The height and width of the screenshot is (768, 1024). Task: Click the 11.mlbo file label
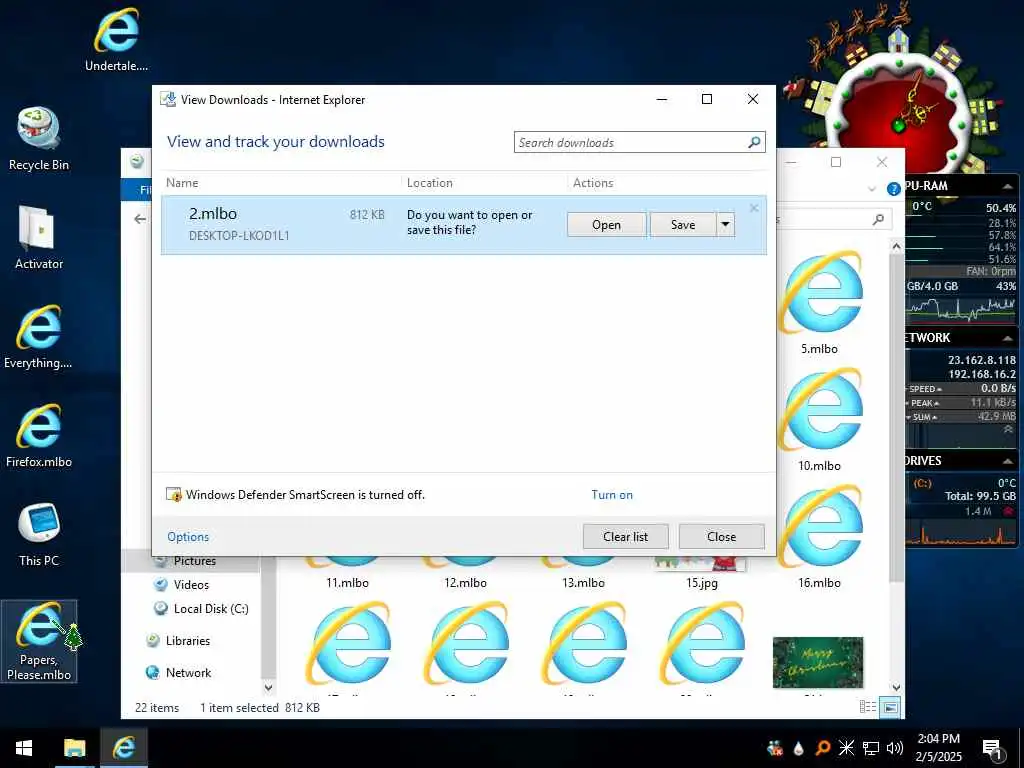coord(347,583)
